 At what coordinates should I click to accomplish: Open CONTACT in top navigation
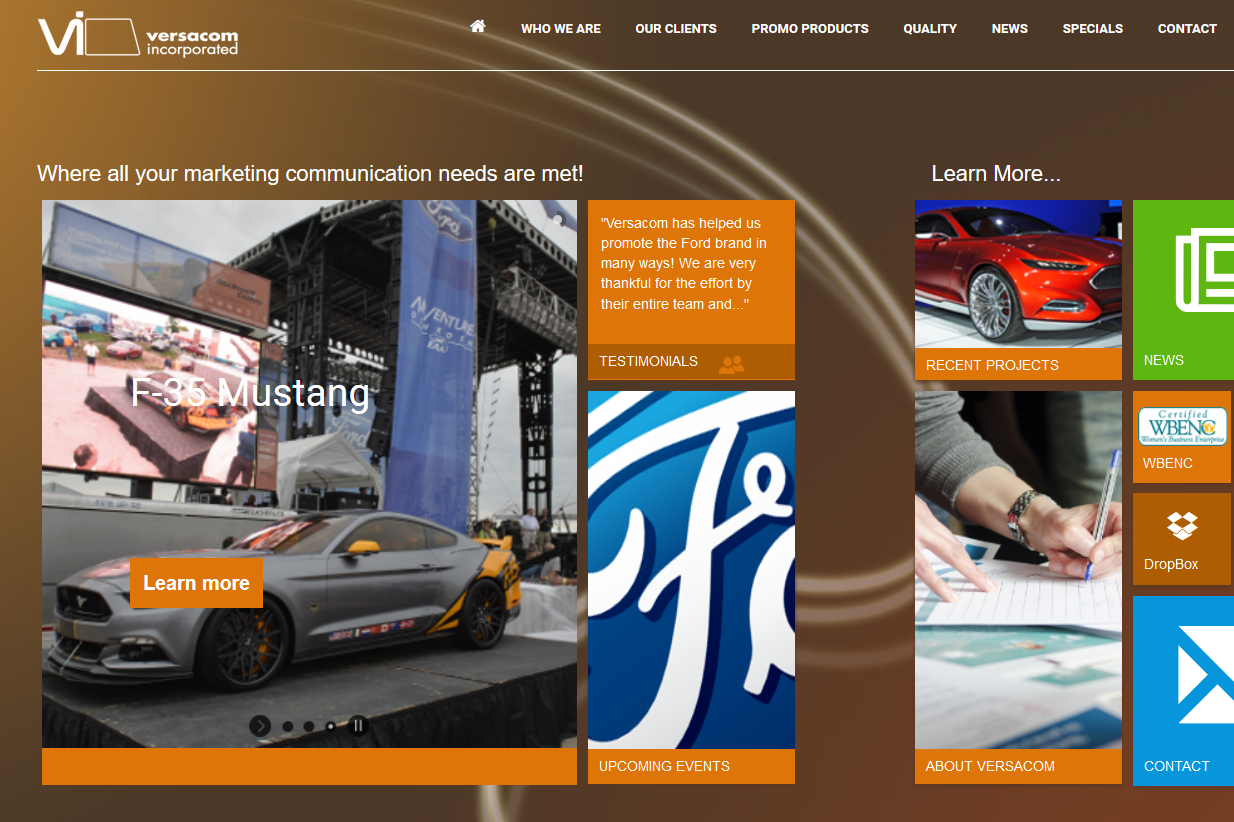coord(1187,29)
